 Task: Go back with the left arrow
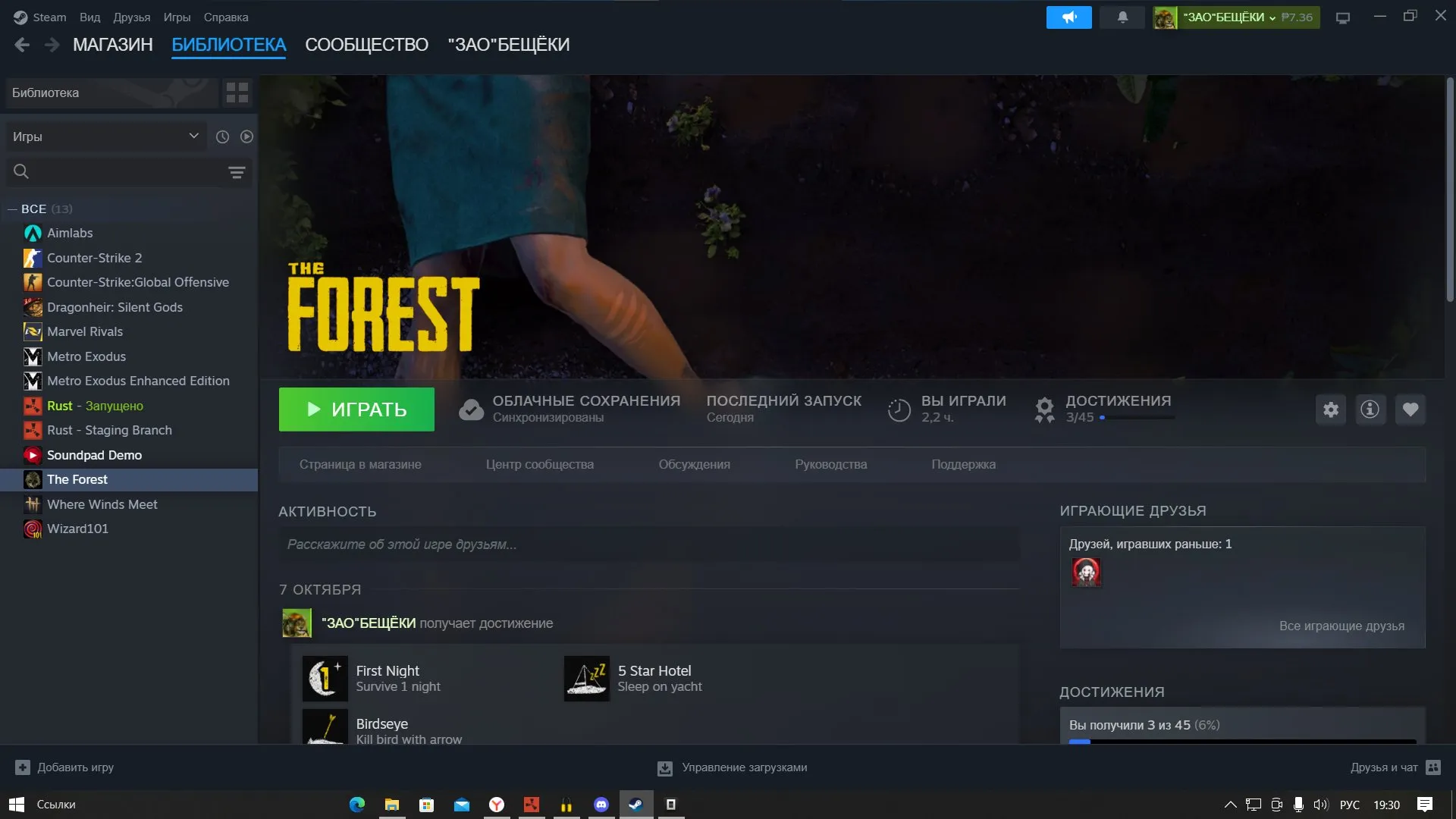(x=22, y=45)
